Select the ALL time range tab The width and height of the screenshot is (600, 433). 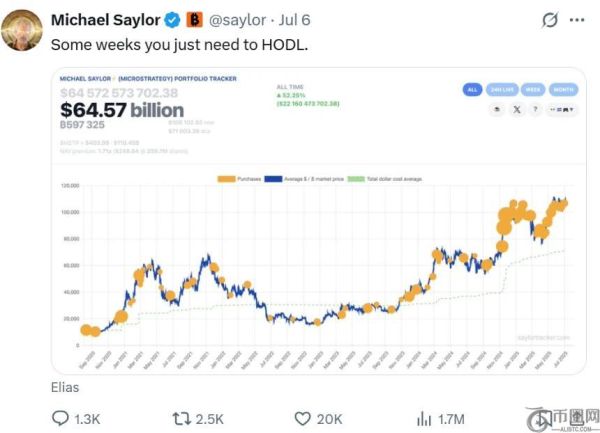tap(473, 90)
